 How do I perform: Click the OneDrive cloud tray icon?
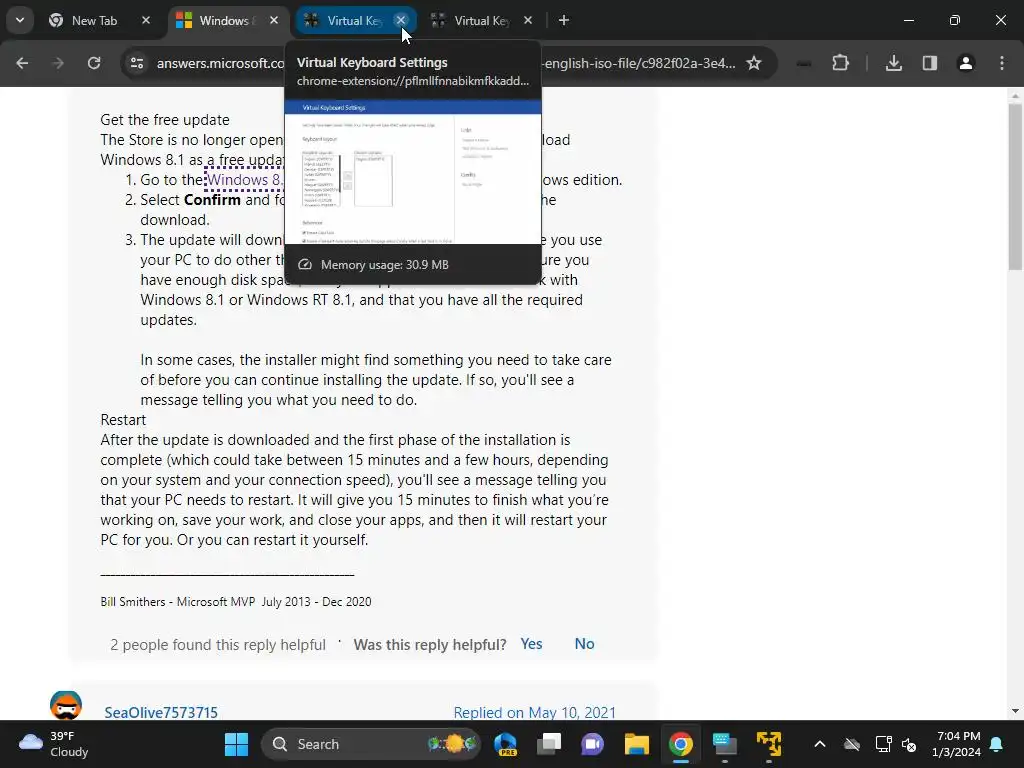tap(852, 744)
